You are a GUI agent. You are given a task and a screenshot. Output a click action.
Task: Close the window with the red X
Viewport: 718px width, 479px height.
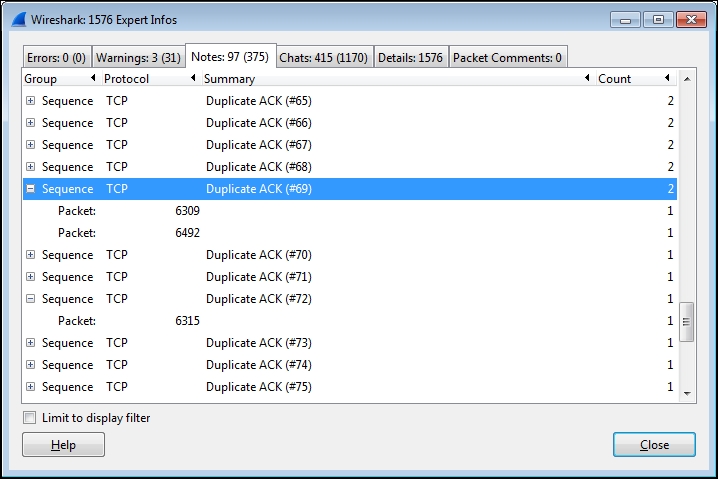coord(691,20)
